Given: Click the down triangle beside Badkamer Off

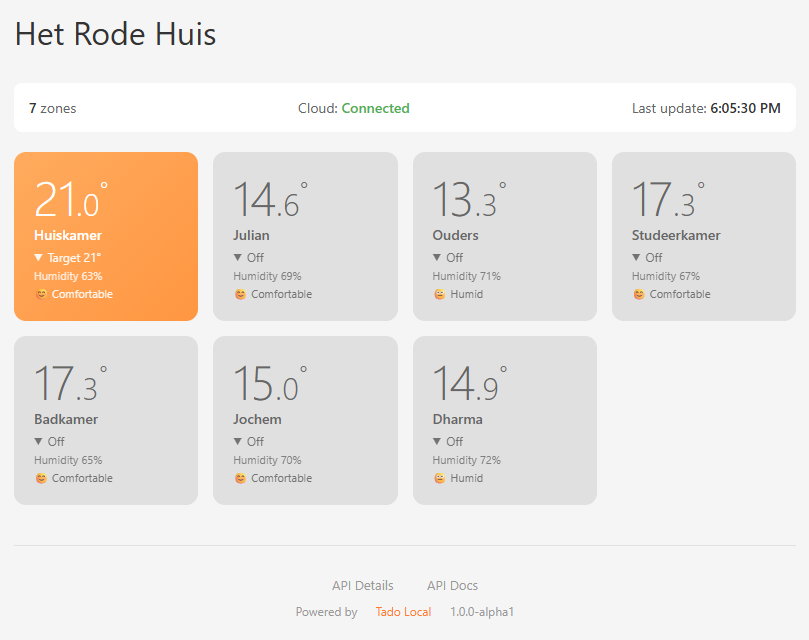Looking at the screenshot, I should [x=38, y=441].
